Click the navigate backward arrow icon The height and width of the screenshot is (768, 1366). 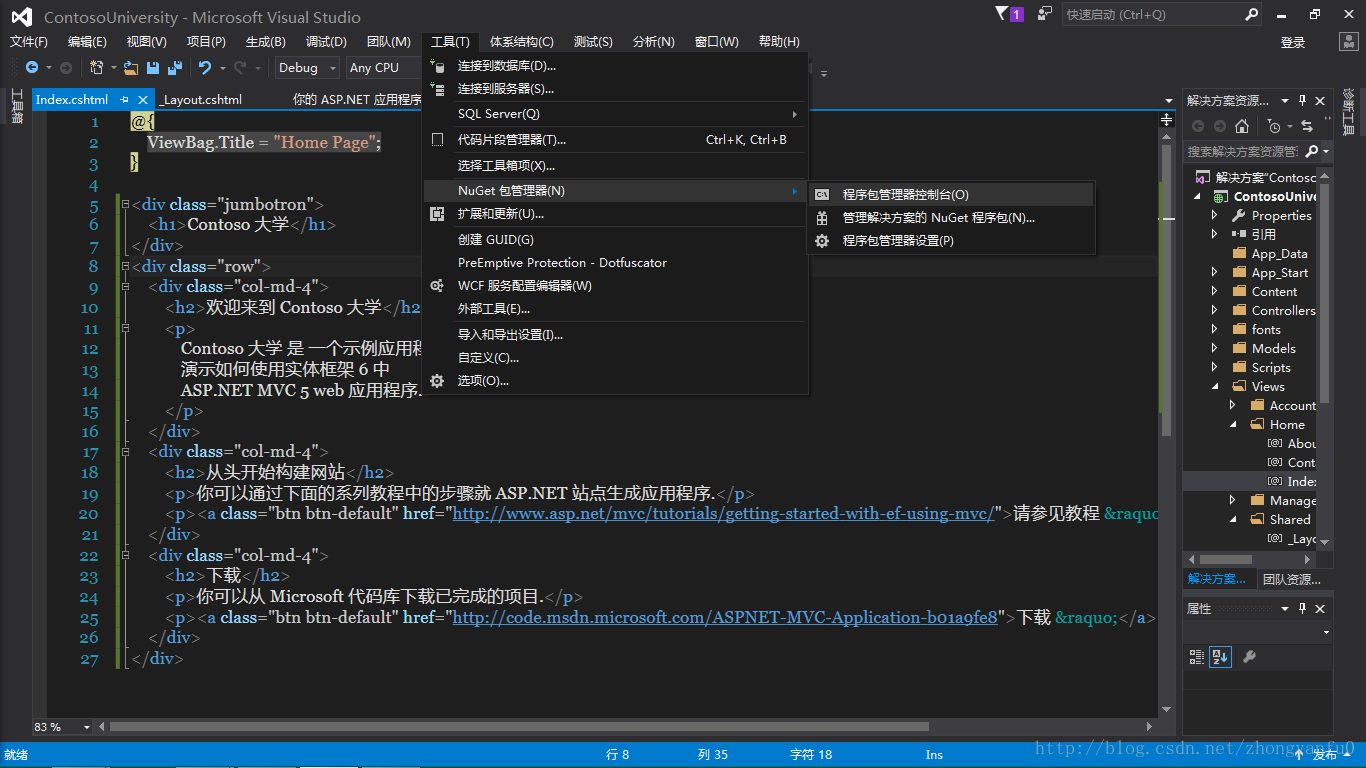click(32, 68)
